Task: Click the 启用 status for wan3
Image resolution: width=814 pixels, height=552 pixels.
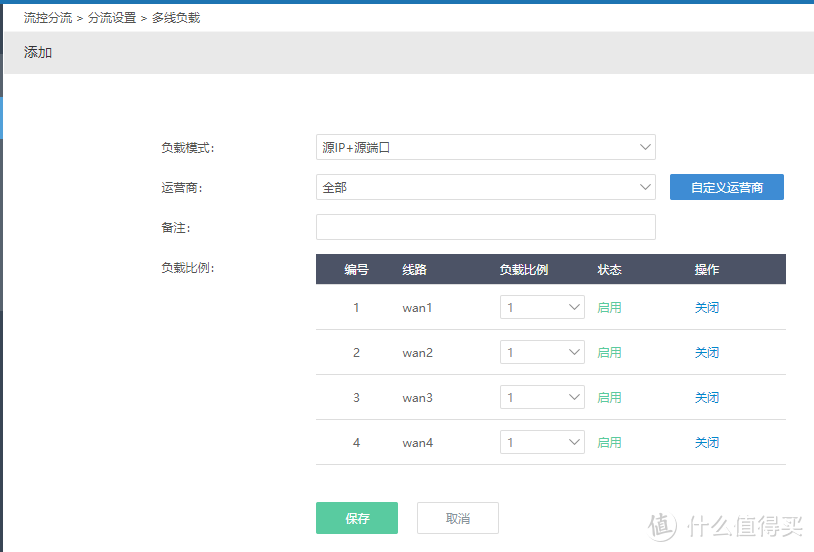Action: coord(609,398)
